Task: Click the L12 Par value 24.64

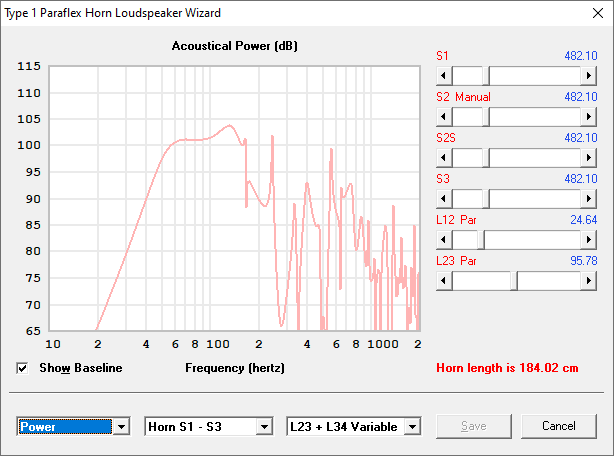Action: tap(583, 220)
